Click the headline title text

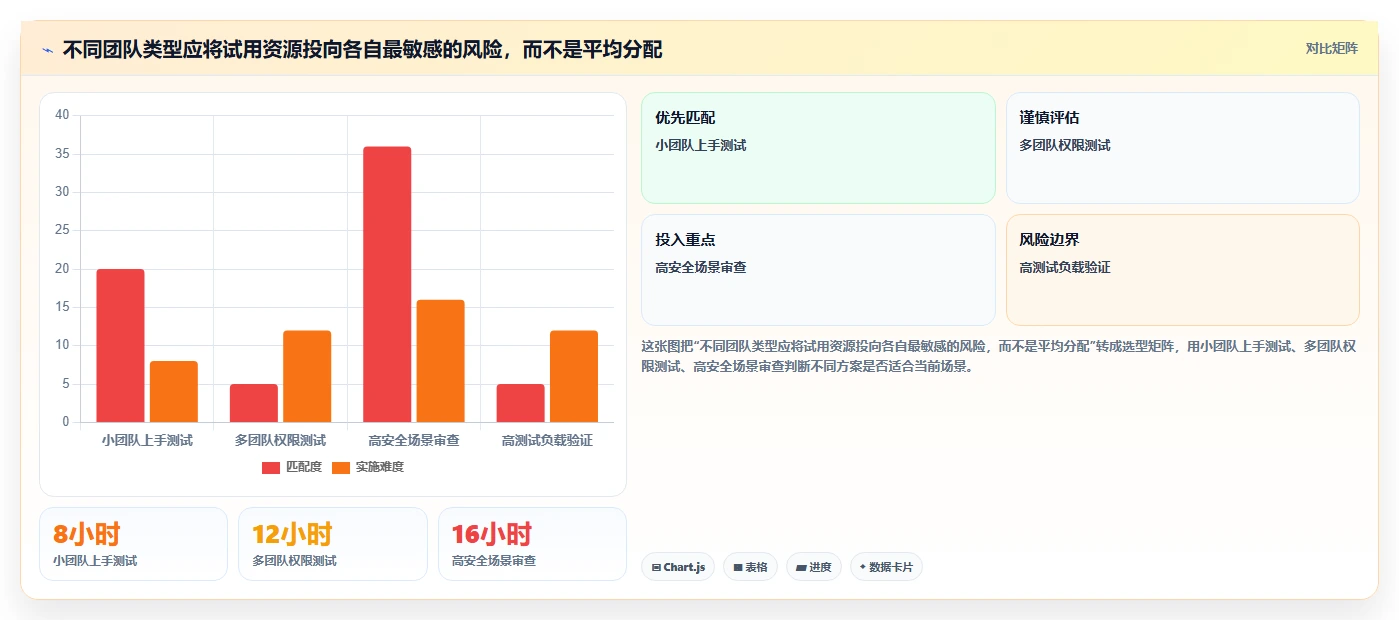point(362,49)
